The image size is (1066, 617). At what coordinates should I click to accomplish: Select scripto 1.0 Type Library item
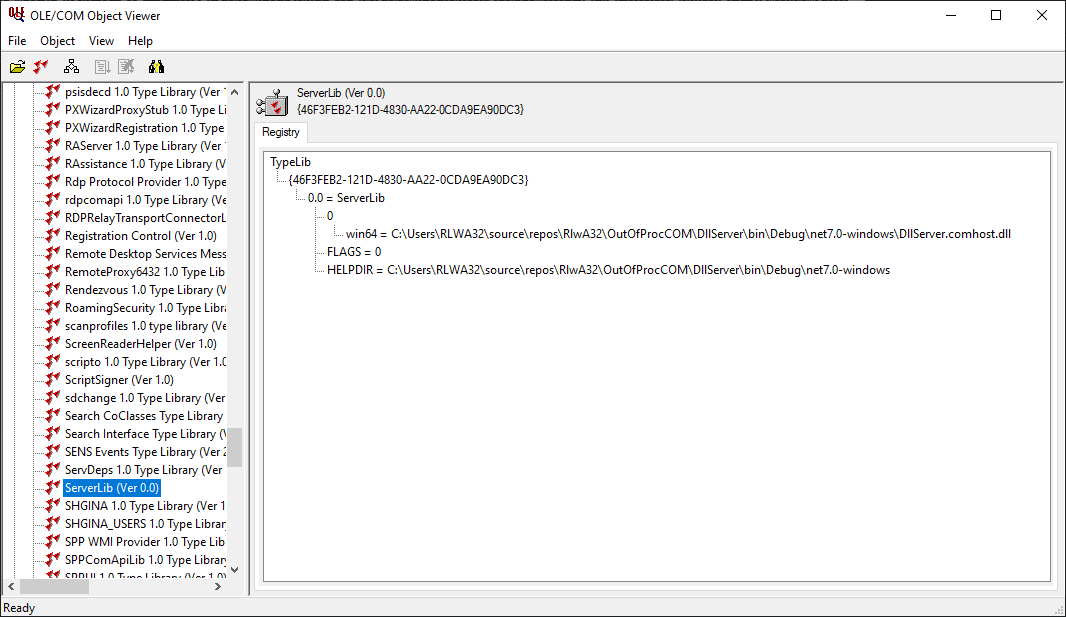145,362
